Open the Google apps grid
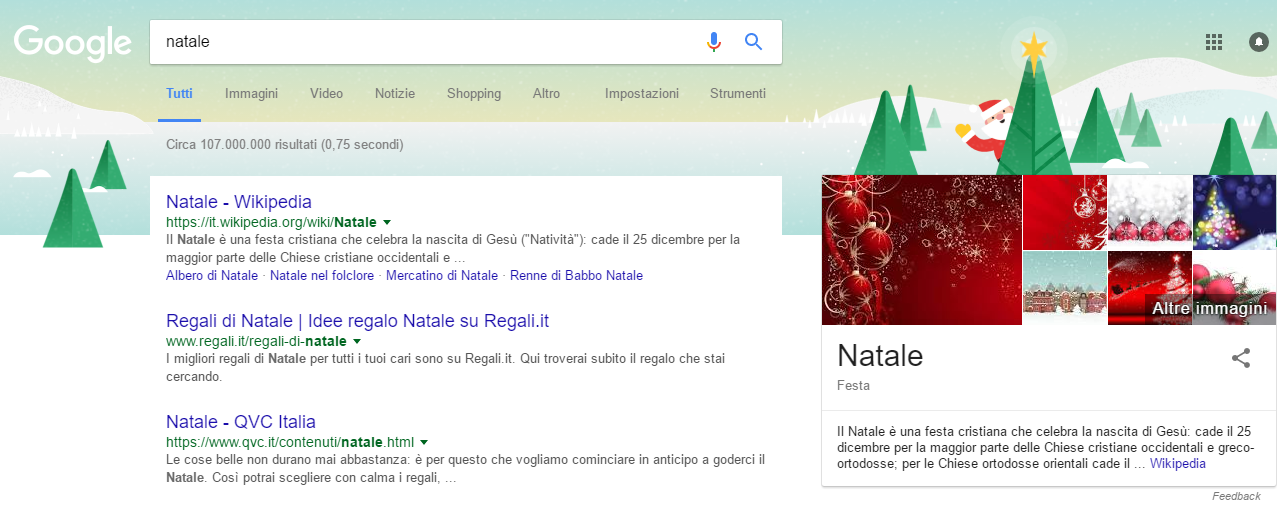The height and width of the screenshot is (516, 1277). coord(1214,42)
